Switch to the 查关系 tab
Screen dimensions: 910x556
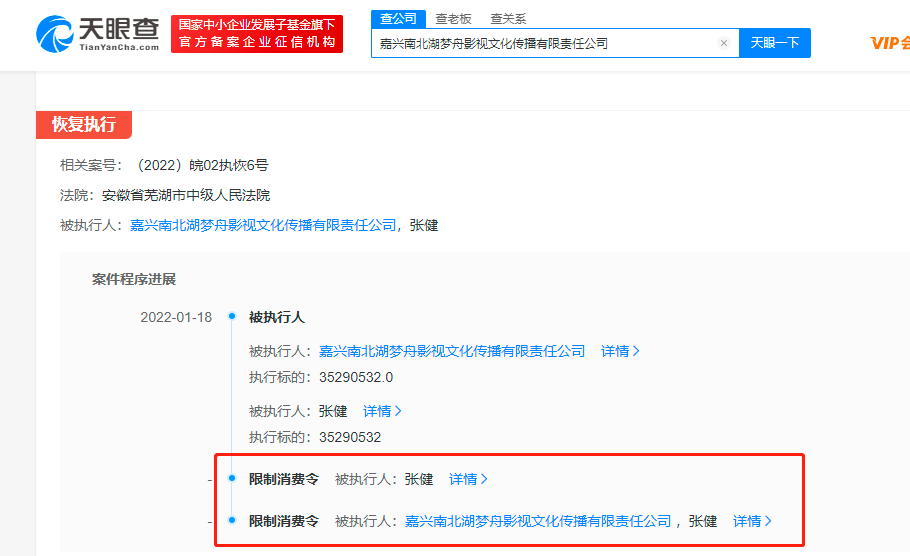click(508, 19)
